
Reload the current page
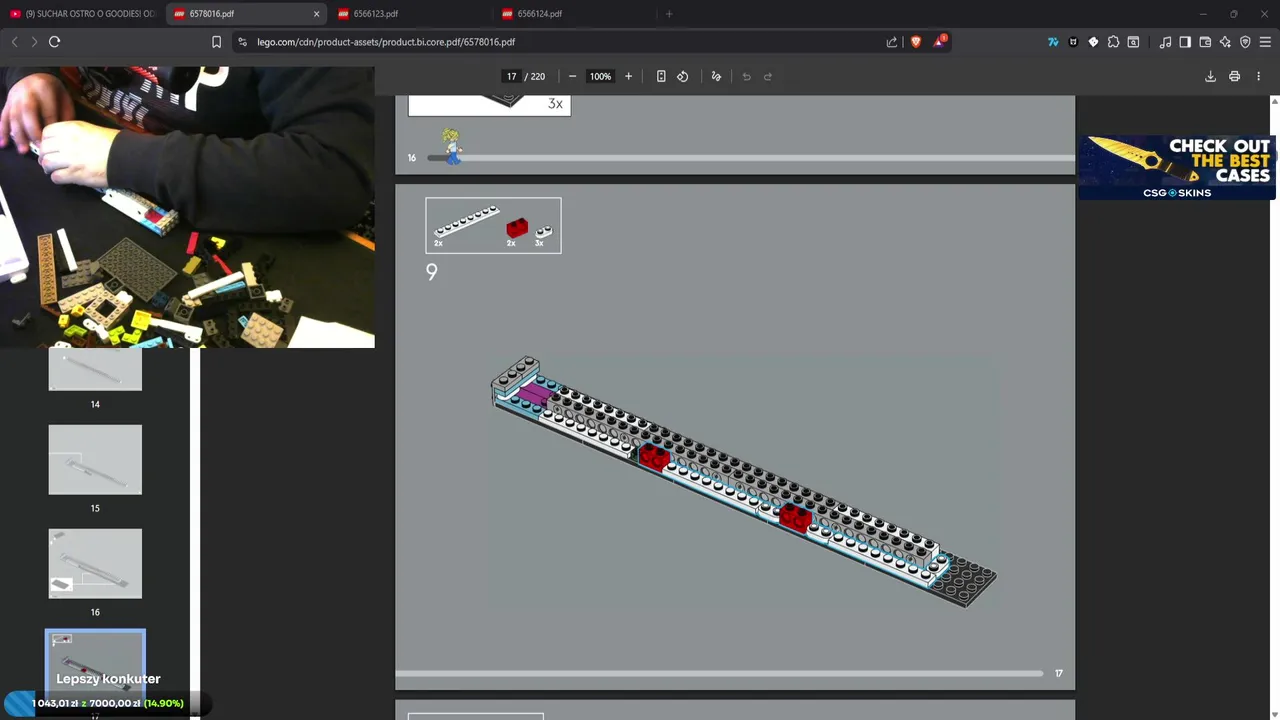pos(54,42)
